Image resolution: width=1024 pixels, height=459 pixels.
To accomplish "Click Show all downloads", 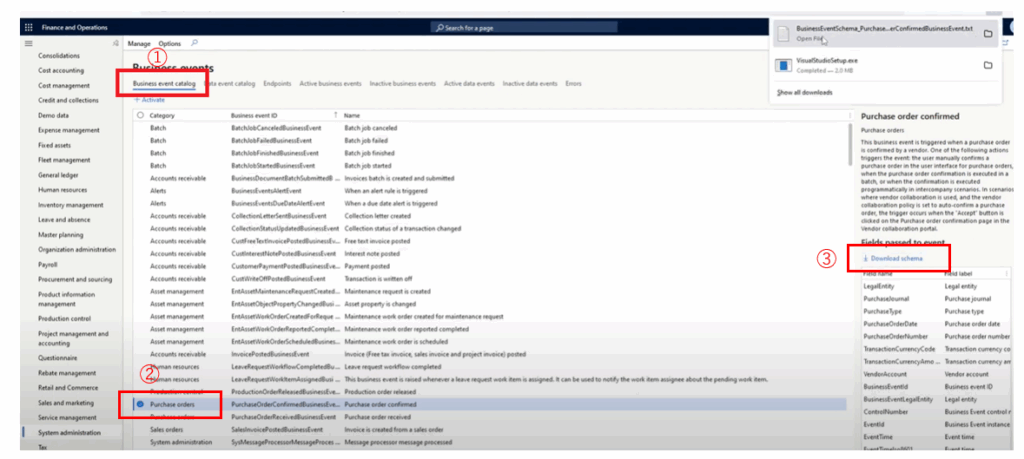I will coord(805,93).
